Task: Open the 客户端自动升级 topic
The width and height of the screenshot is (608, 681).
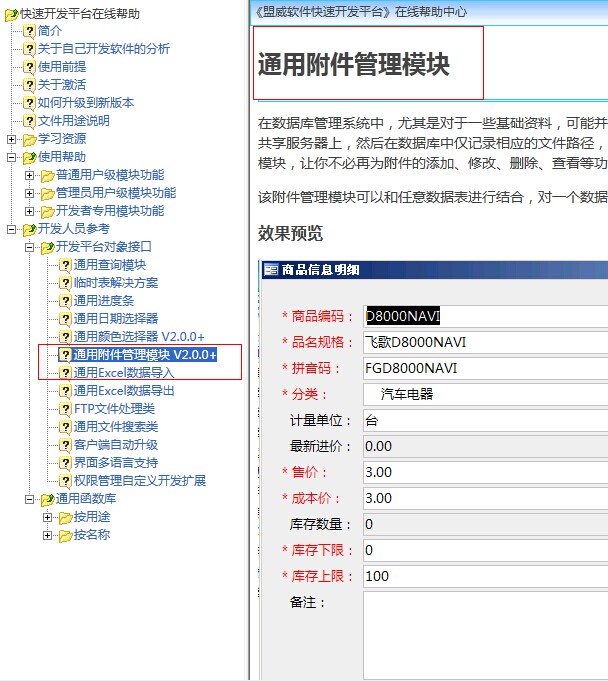Action: [x=115, y=445]
